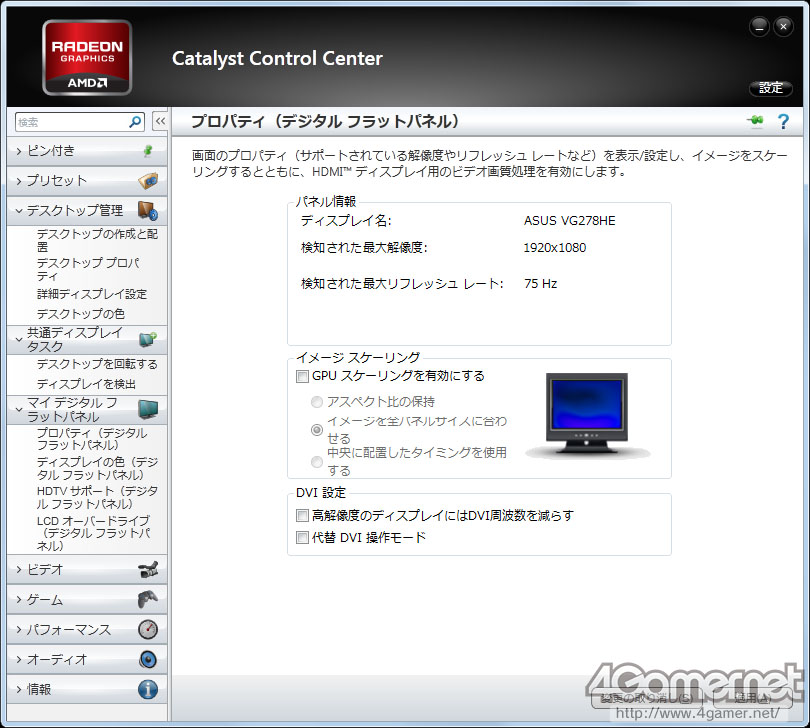Open 詳細ディスプレイ設定 page
This screenshot has width=810, height=728.
click(x=92, y=294)
